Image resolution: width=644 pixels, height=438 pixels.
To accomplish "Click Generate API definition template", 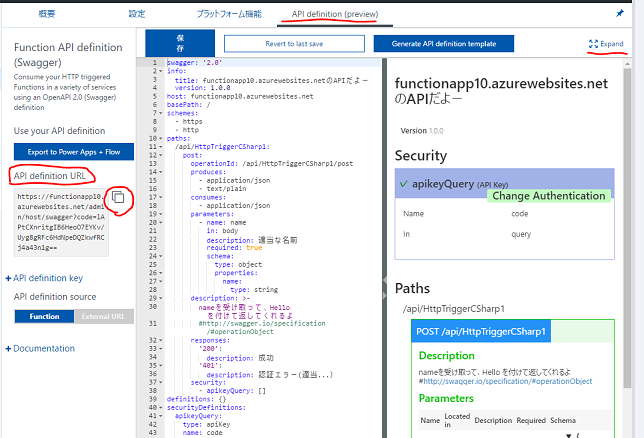I will [x=444, y=44].
